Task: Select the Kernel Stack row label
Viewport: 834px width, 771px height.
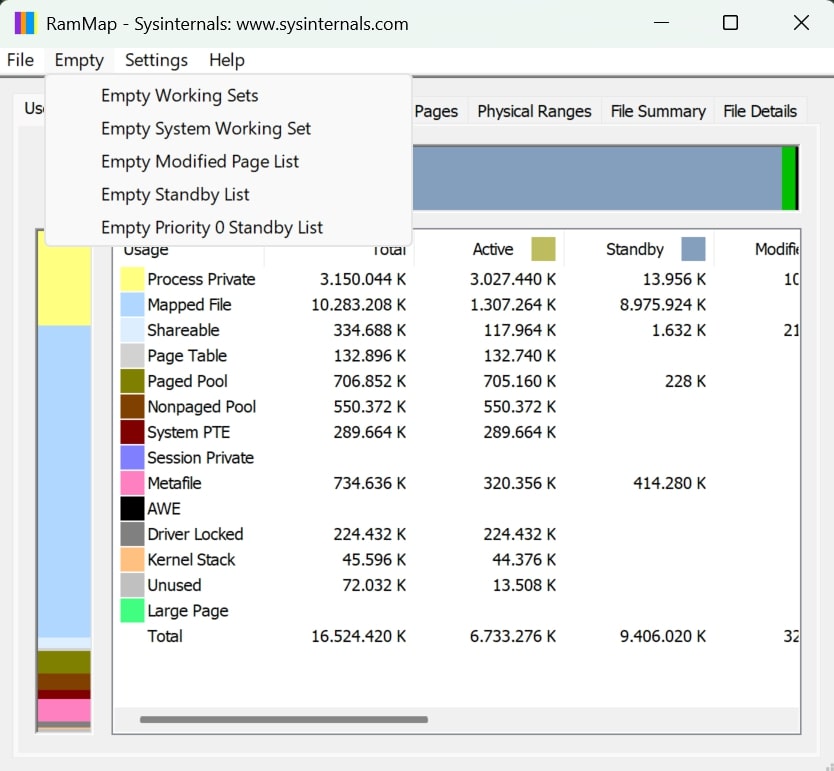Action: (x=191, y=560)
